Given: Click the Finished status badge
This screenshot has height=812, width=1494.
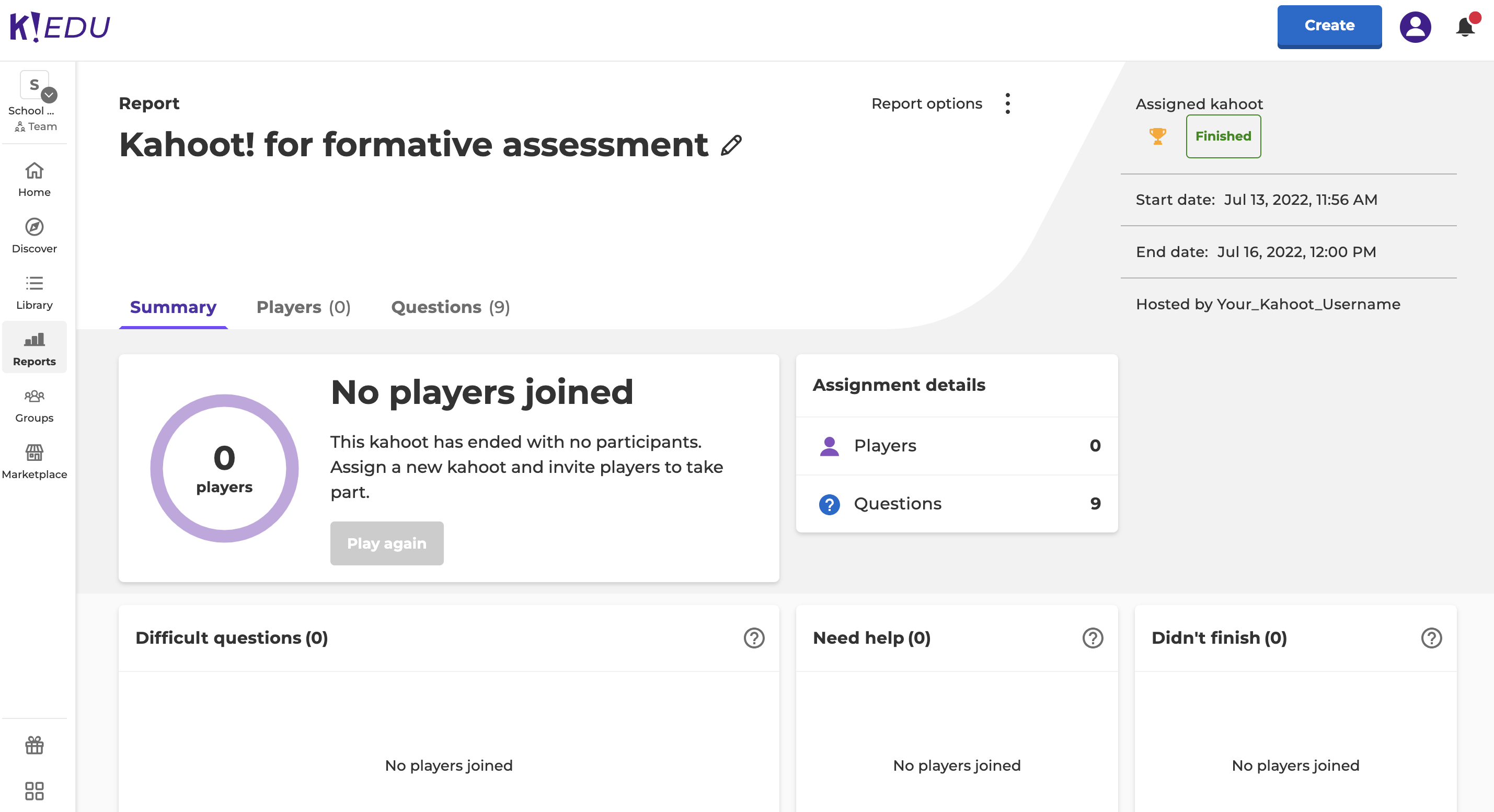Looking at the screenshot, I should pos(1223,136).
